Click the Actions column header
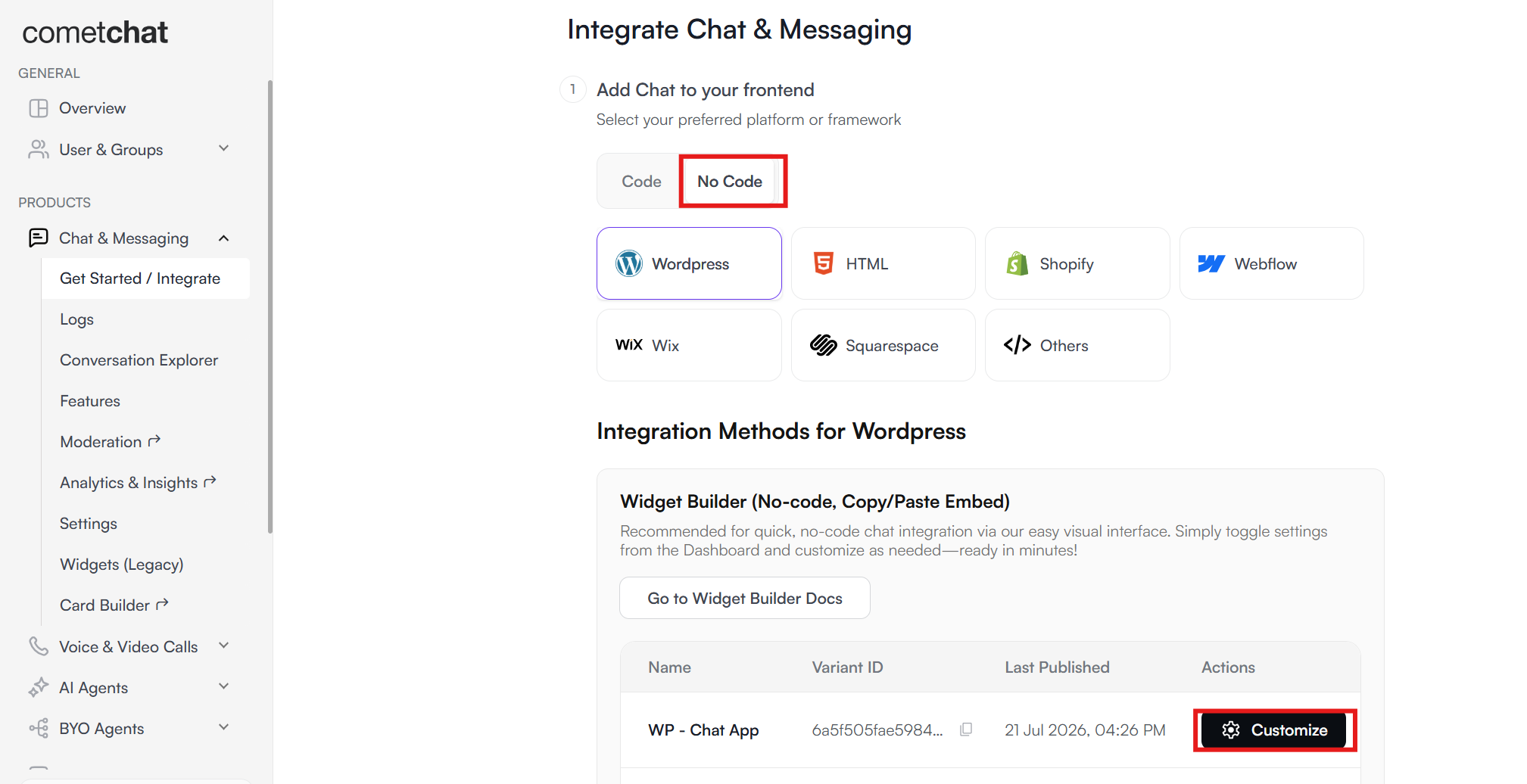 (x=1228, y=667)
